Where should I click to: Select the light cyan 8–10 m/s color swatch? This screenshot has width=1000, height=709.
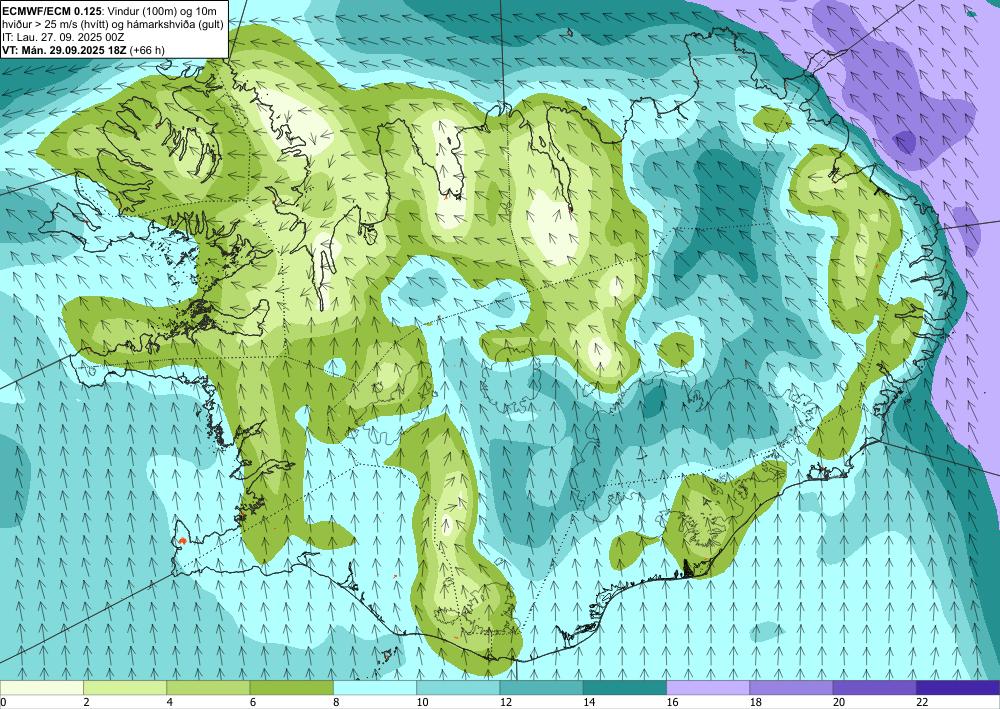tap(375, 688)
